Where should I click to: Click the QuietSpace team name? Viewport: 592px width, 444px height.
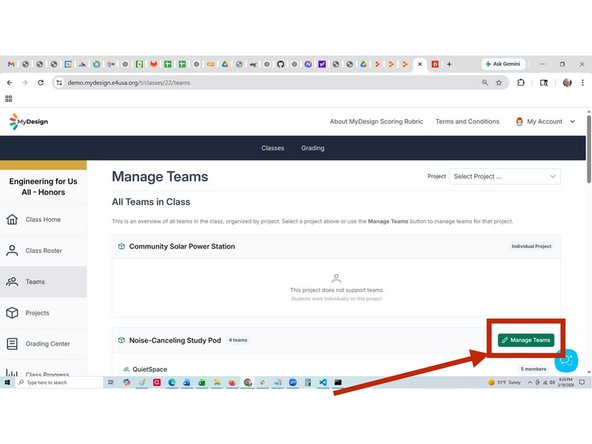coord(150,369)
